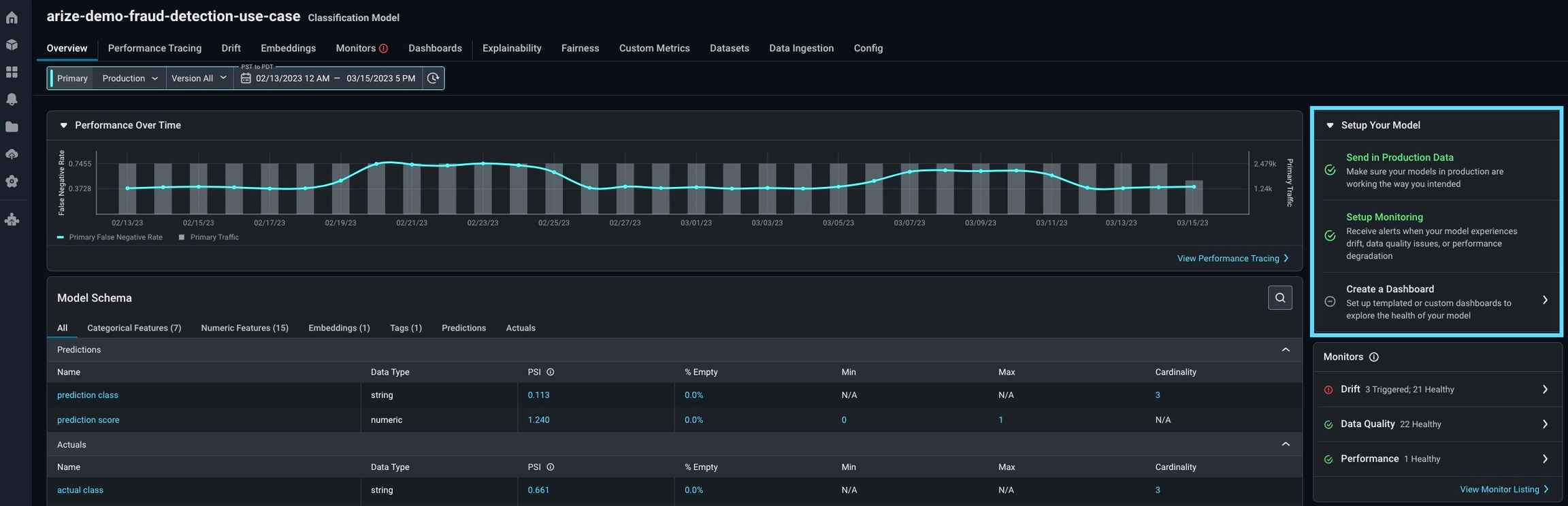Click the start date 02/13/2023 12 AM field

293,78
